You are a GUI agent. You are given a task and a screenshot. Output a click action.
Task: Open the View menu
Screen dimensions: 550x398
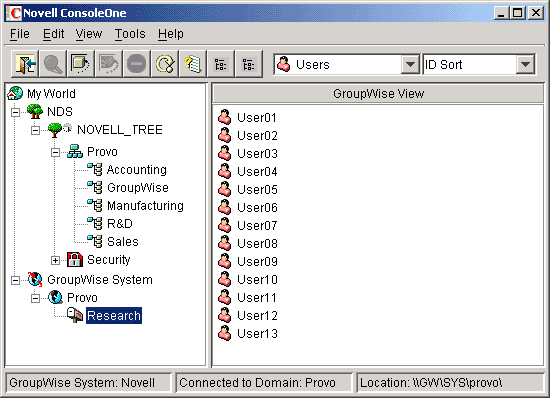click(x=89, y=34)
